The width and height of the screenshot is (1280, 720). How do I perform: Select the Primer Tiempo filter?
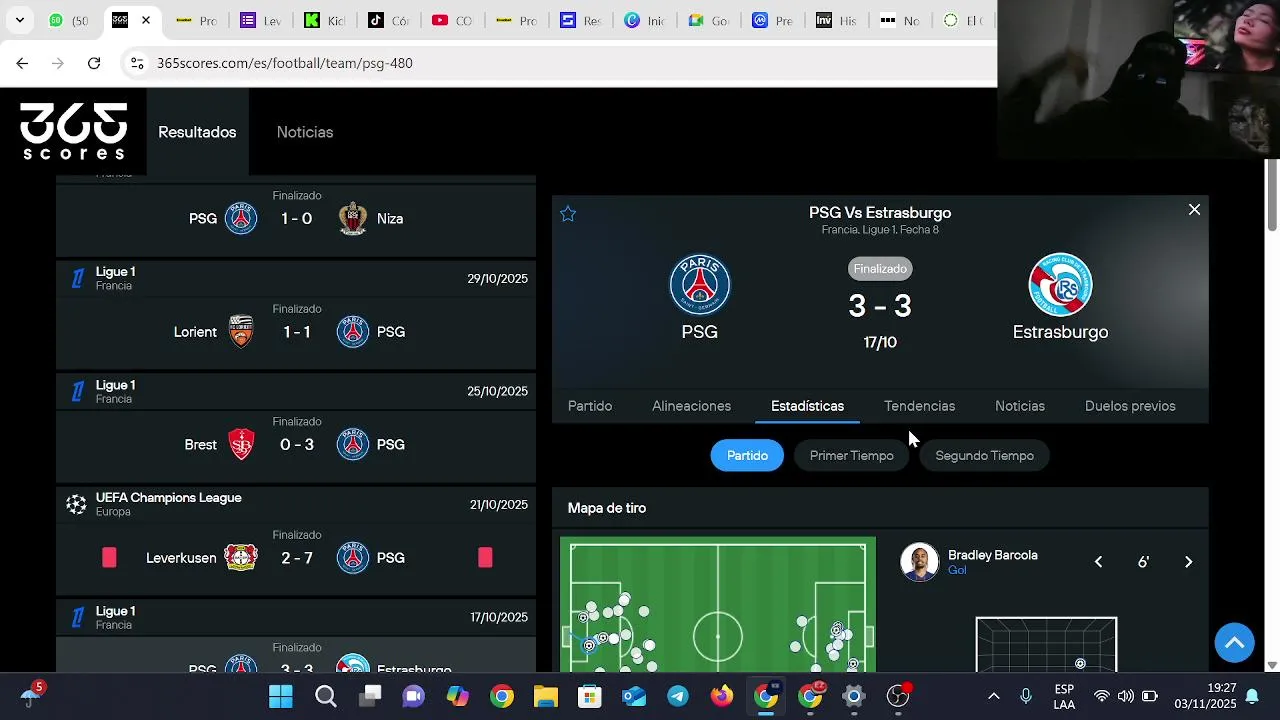pos(852,455)
